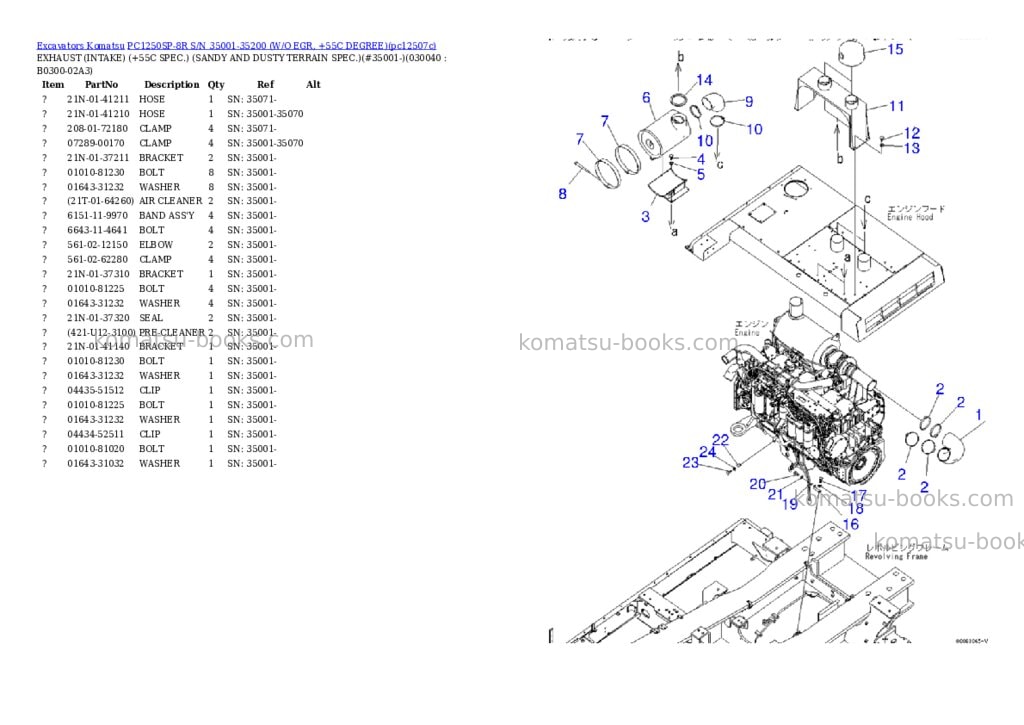Click the Item column header

pyautogui.click(x=53, y=85)
